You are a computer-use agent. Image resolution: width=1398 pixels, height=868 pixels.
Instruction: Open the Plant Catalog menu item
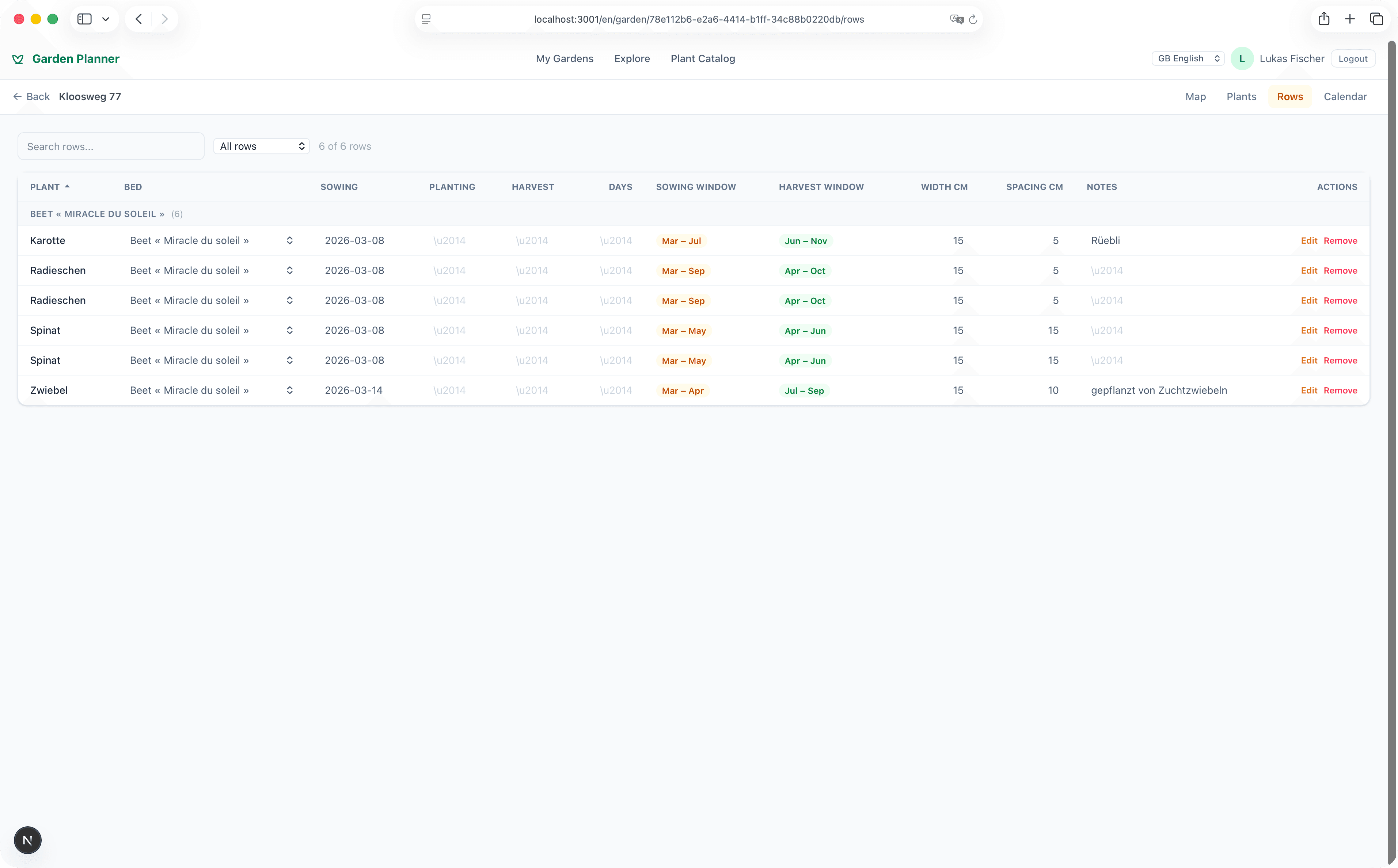(x=702, y=58)
